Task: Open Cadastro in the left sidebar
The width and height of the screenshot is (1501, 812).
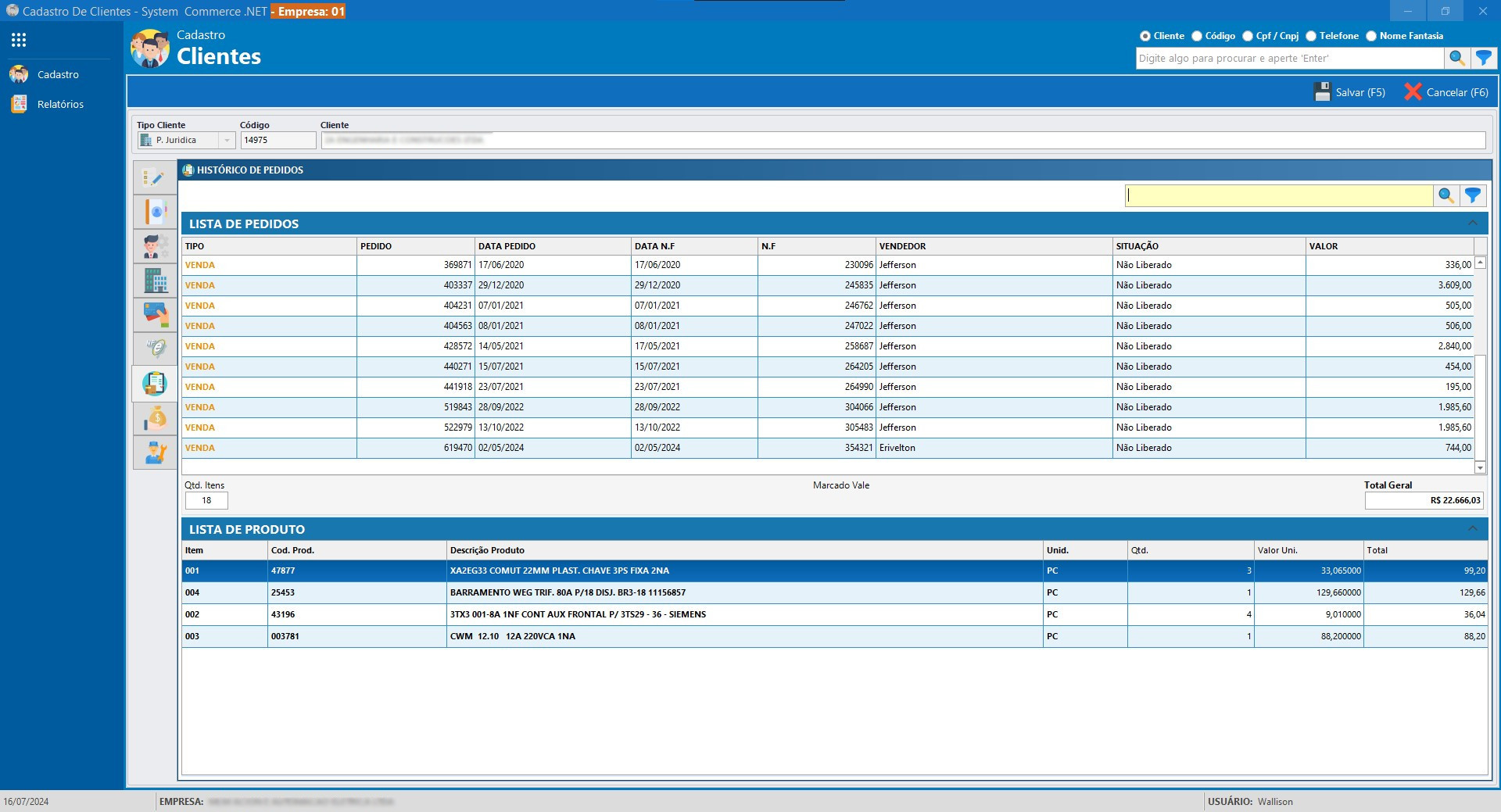Action: tap(58, 75)
